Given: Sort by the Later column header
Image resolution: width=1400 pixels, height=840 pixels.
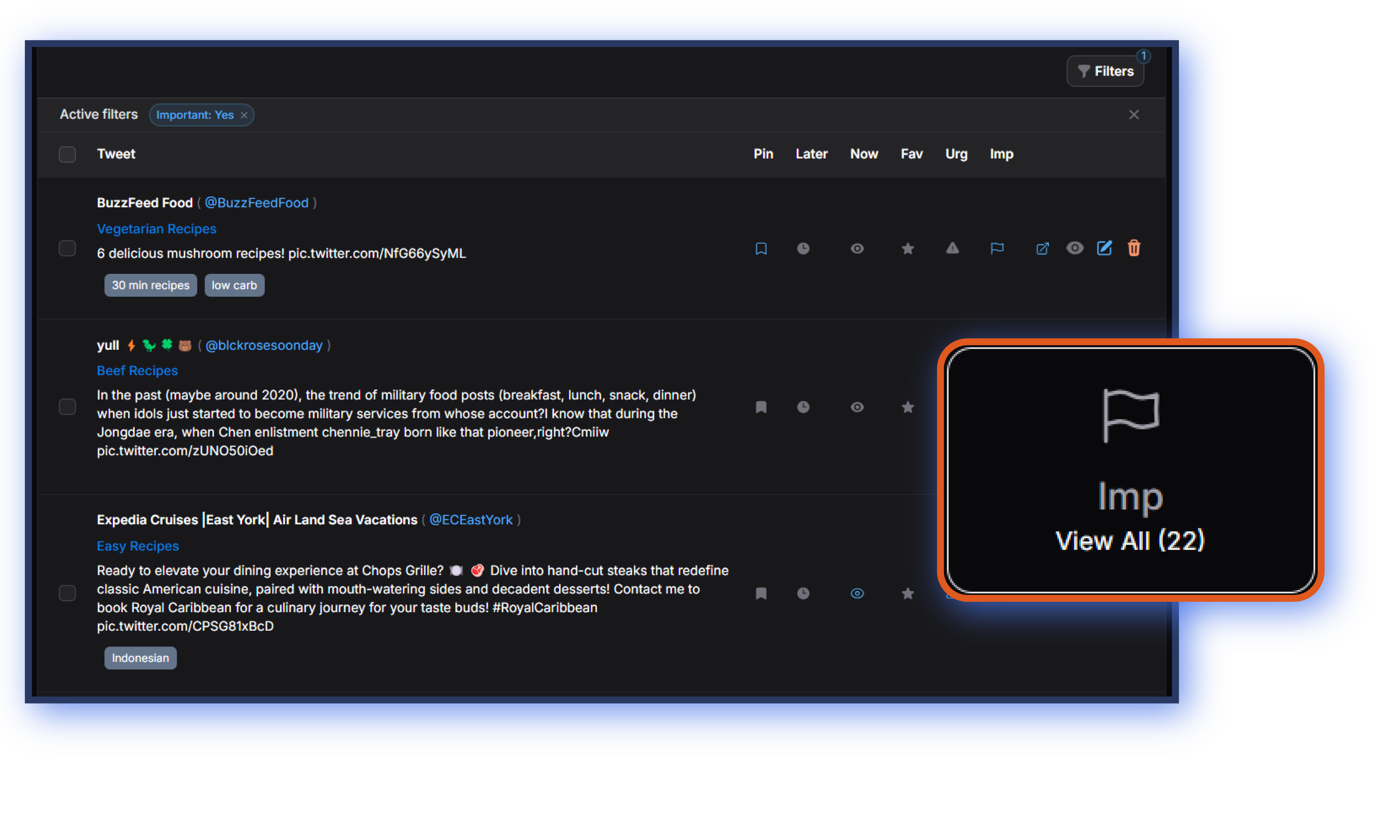Looking at the screenshot, I should point(811,154).
